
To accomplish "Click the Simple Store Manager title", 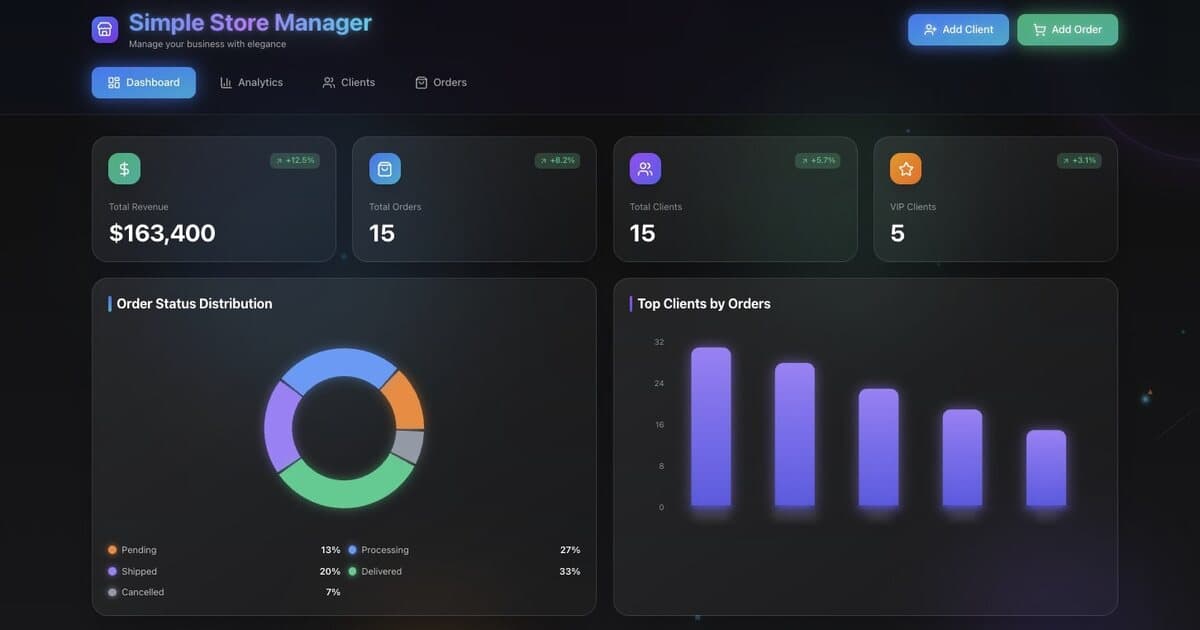I will (x=250, y=22).
